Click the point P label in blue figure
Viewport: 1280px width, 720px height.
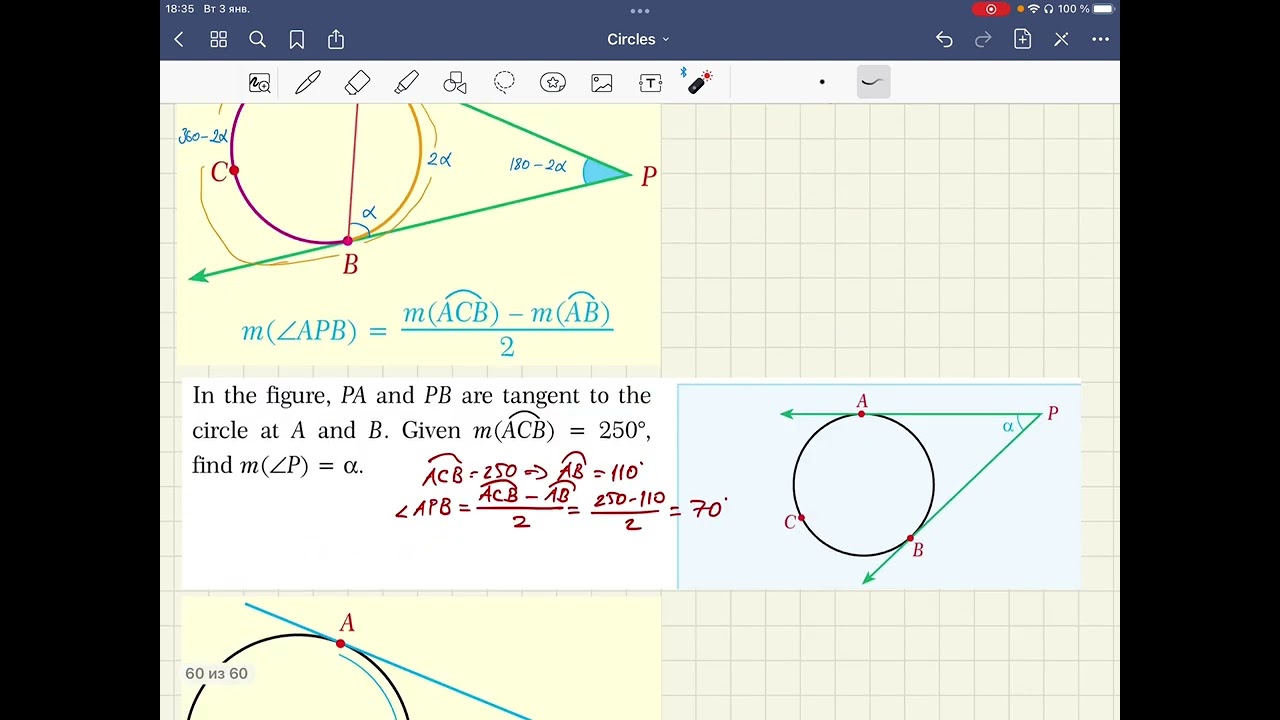[1052, 413]
